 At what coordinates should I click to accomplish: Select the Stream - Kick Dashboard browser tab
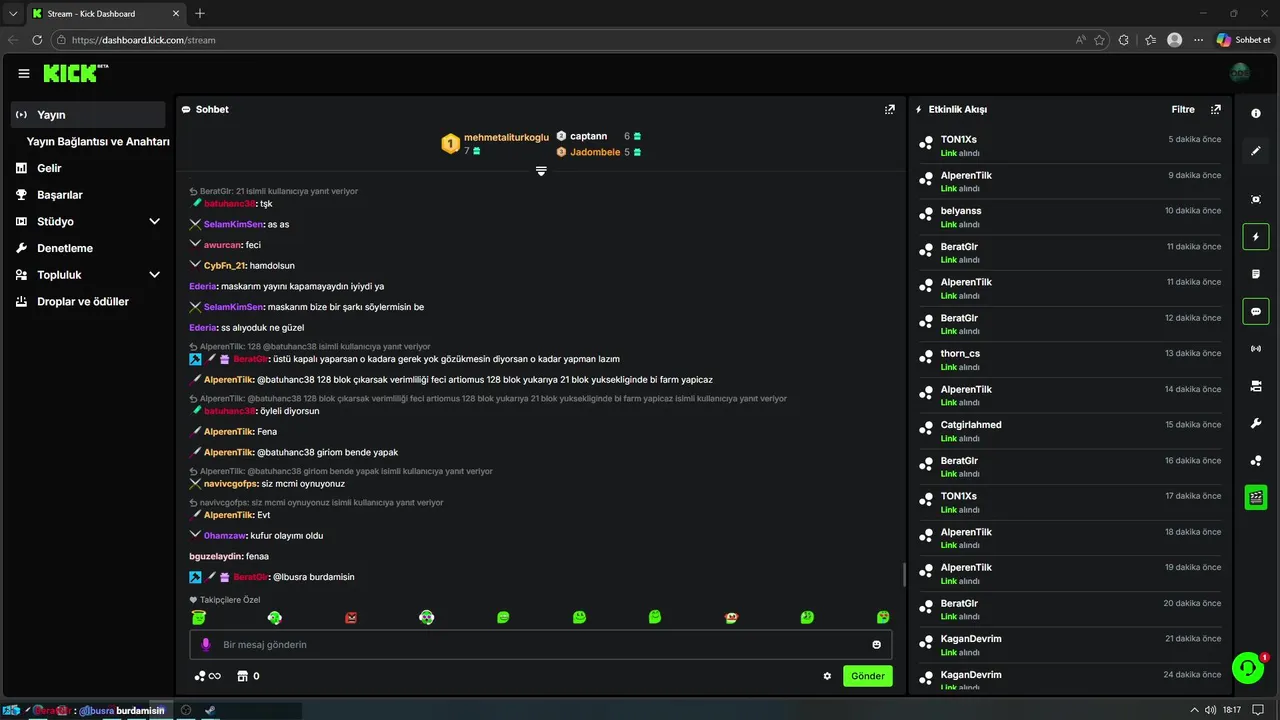point(104,14)
